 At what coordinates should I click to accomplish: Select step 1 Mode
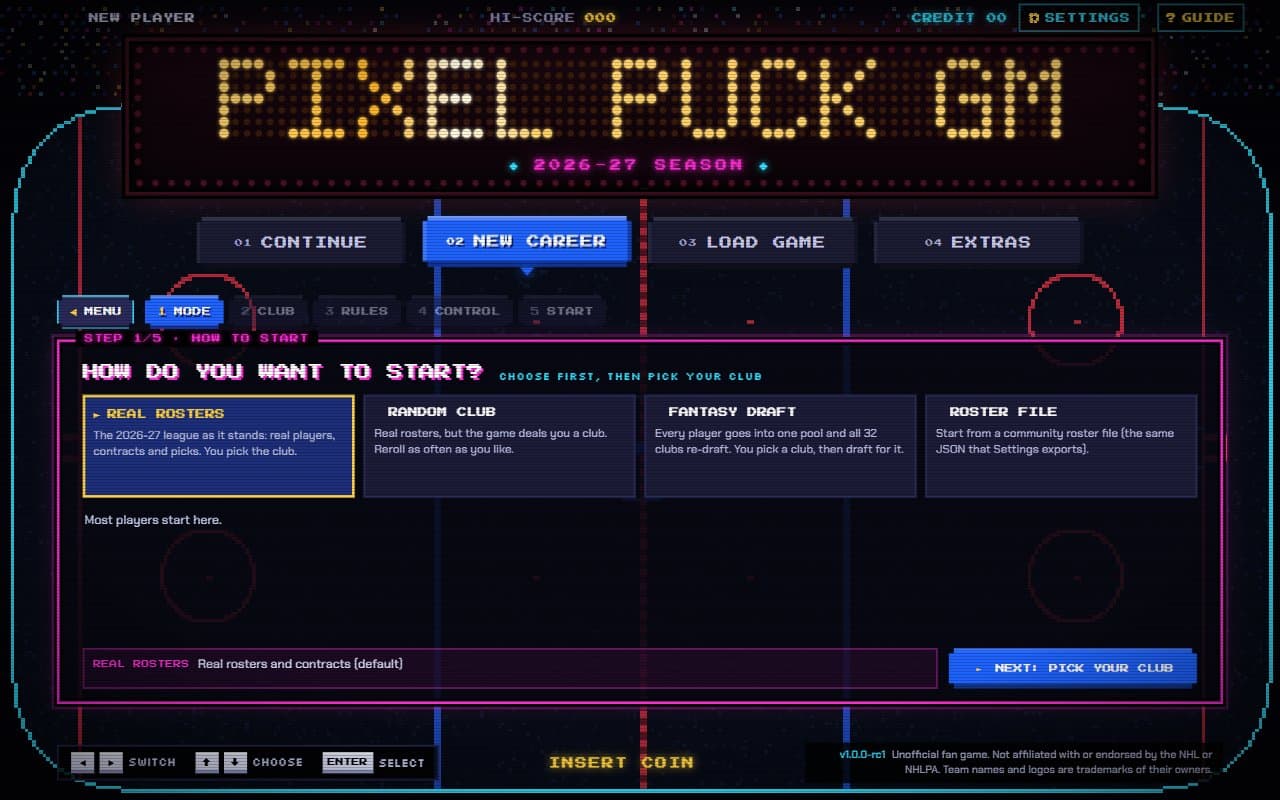coord(184,311)
